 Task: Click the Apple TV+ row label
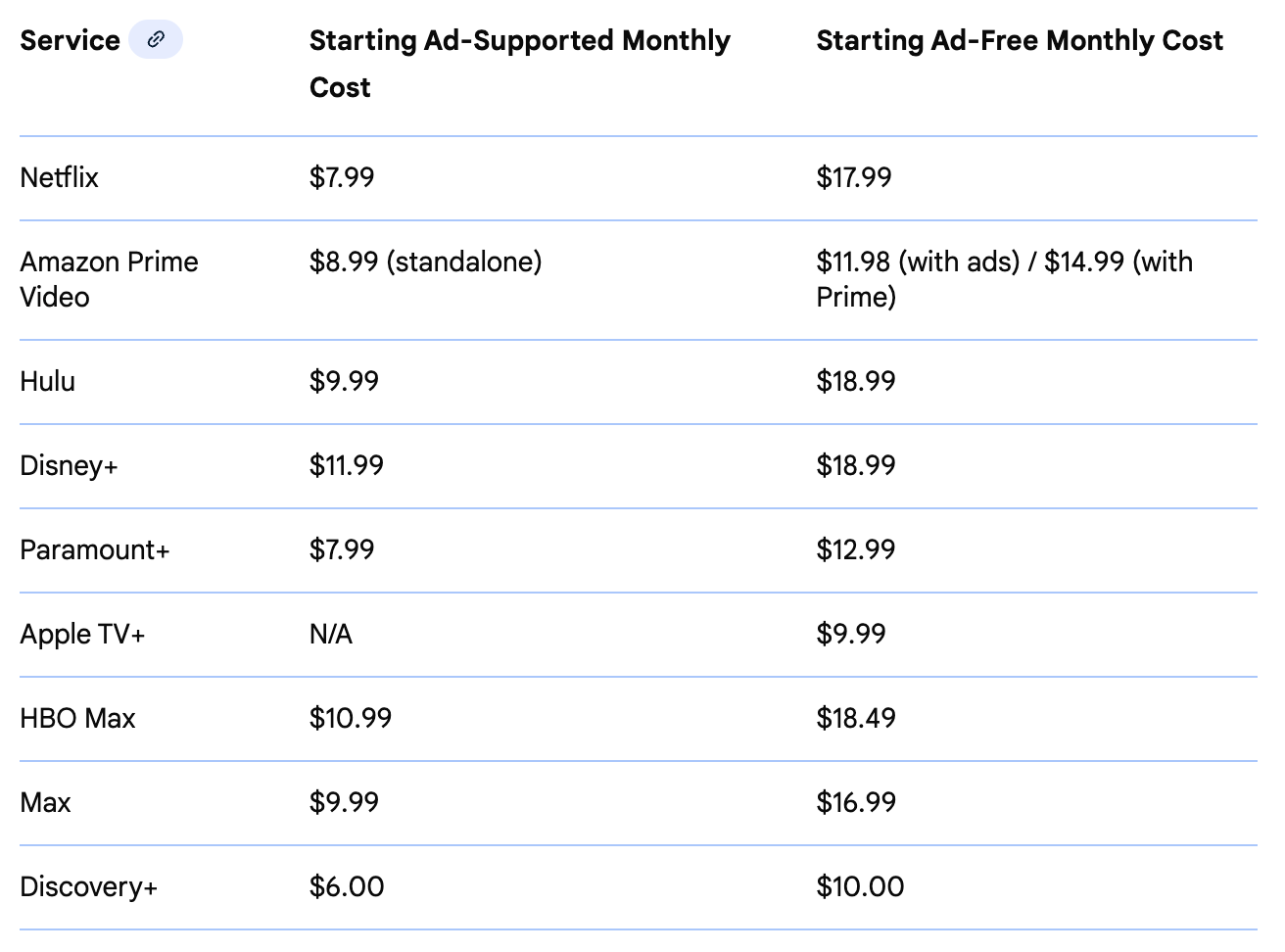82,634
